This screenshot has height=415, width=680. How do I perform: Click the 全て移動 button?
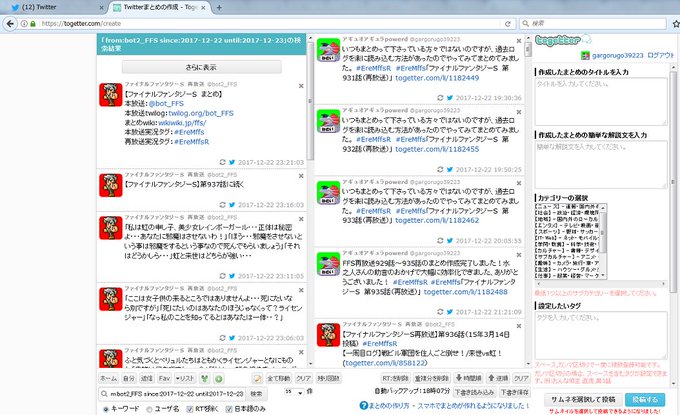(x=278, y=379)
